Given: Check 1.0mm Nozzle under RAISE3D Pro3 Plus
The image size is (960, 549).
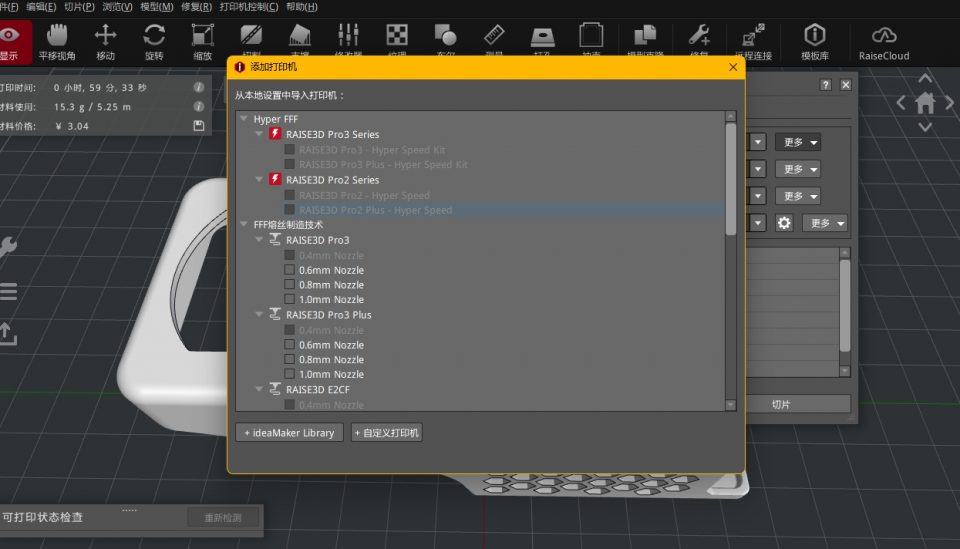Looking at the screenshot, I should pyautogui.click(x=290, y=374).
